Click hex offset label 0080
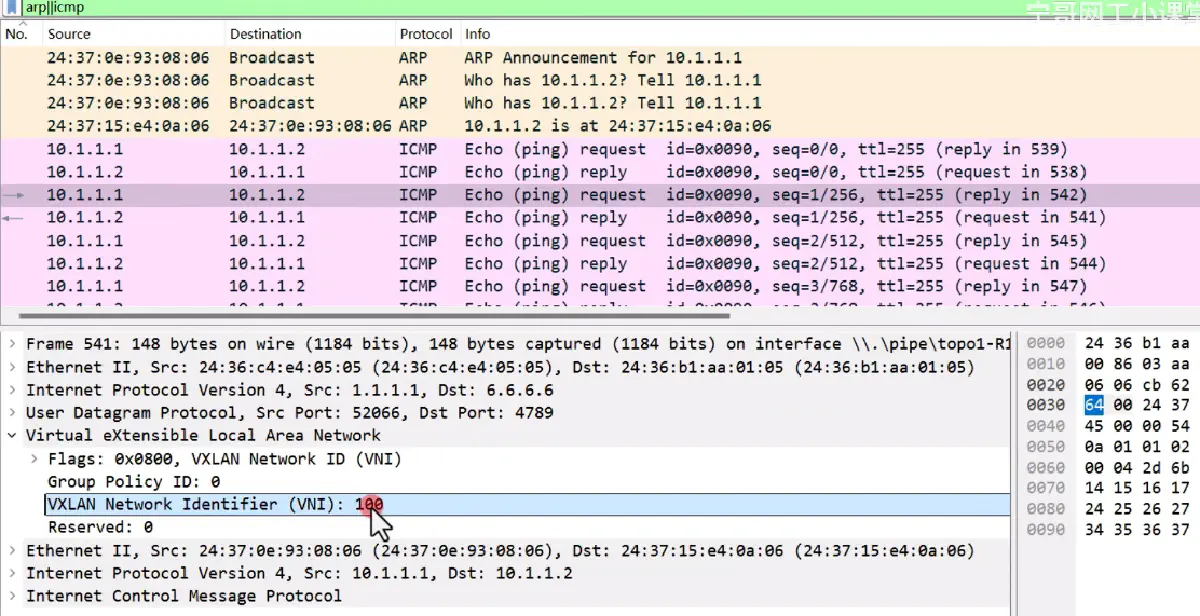Screen dimensions: 1200x616 click(x=1046, y=509)
